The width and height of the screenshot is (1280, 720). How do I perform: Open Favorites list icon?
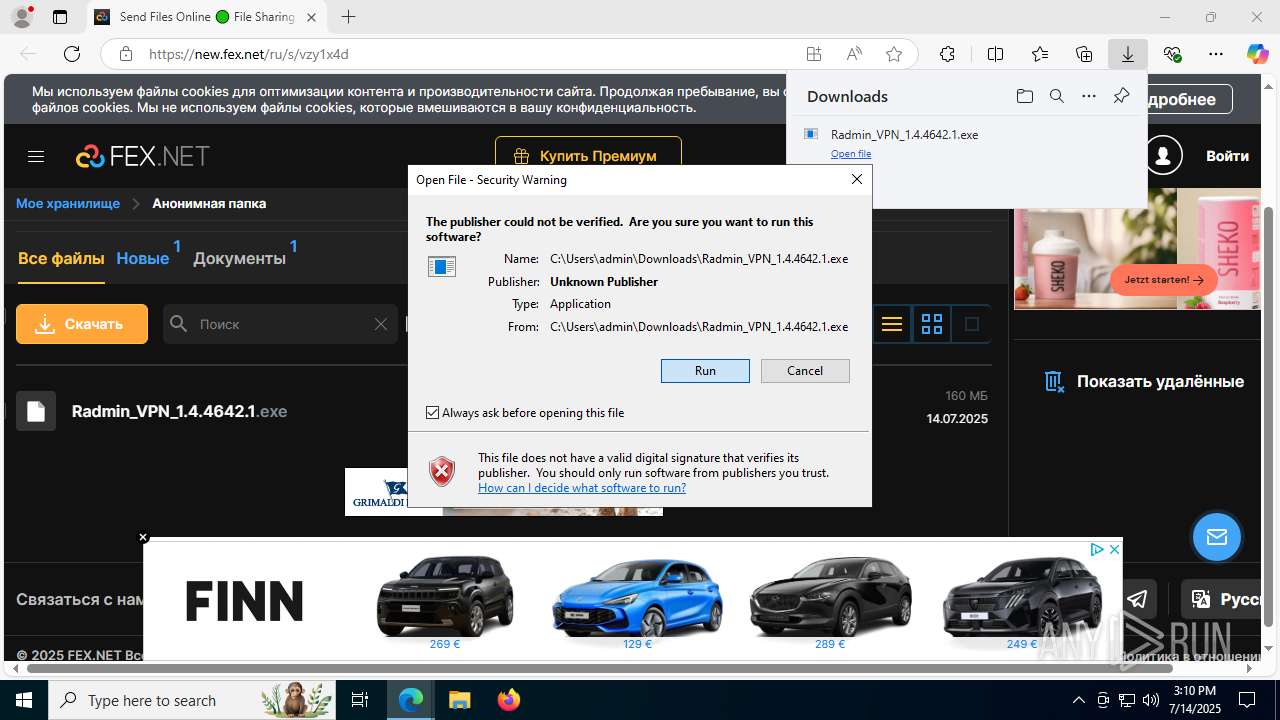[x=1040, y=54]
